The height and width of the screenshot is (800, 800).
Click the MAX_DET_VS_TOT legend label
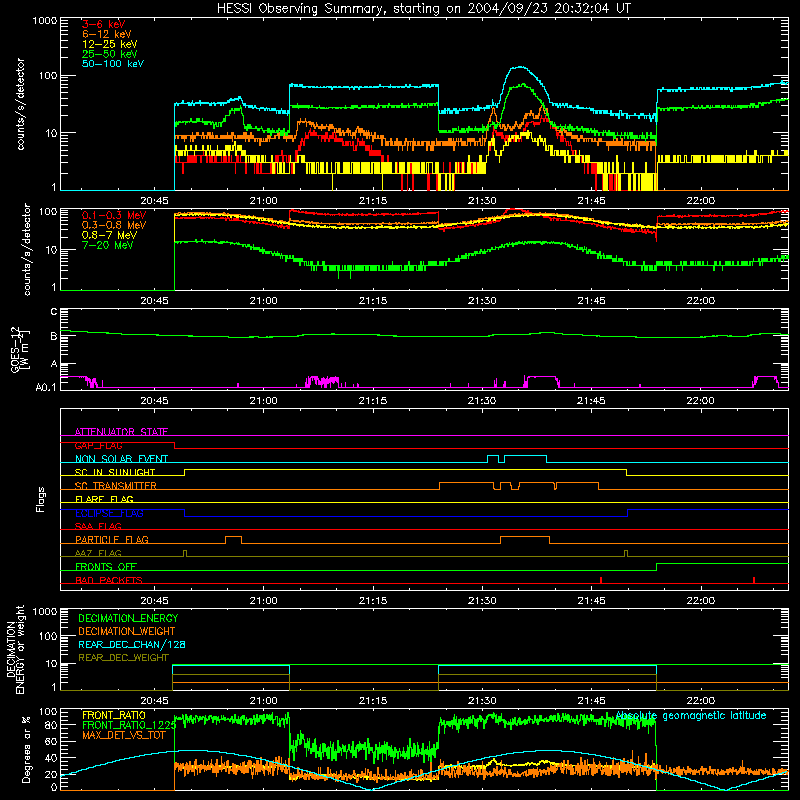click(x=123, y=735)
